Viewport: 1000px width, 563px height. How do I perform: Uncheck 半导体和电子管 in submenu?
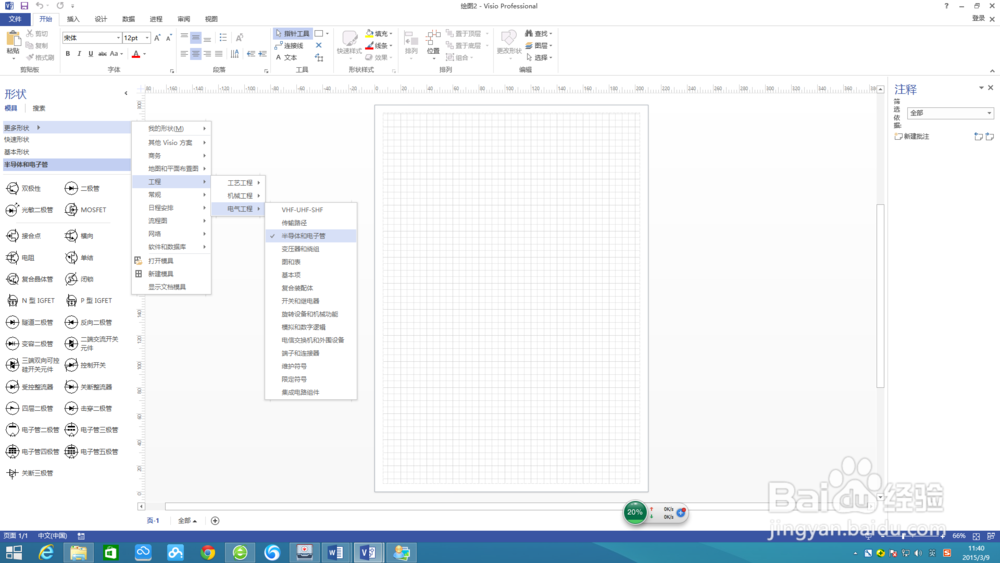311,236
